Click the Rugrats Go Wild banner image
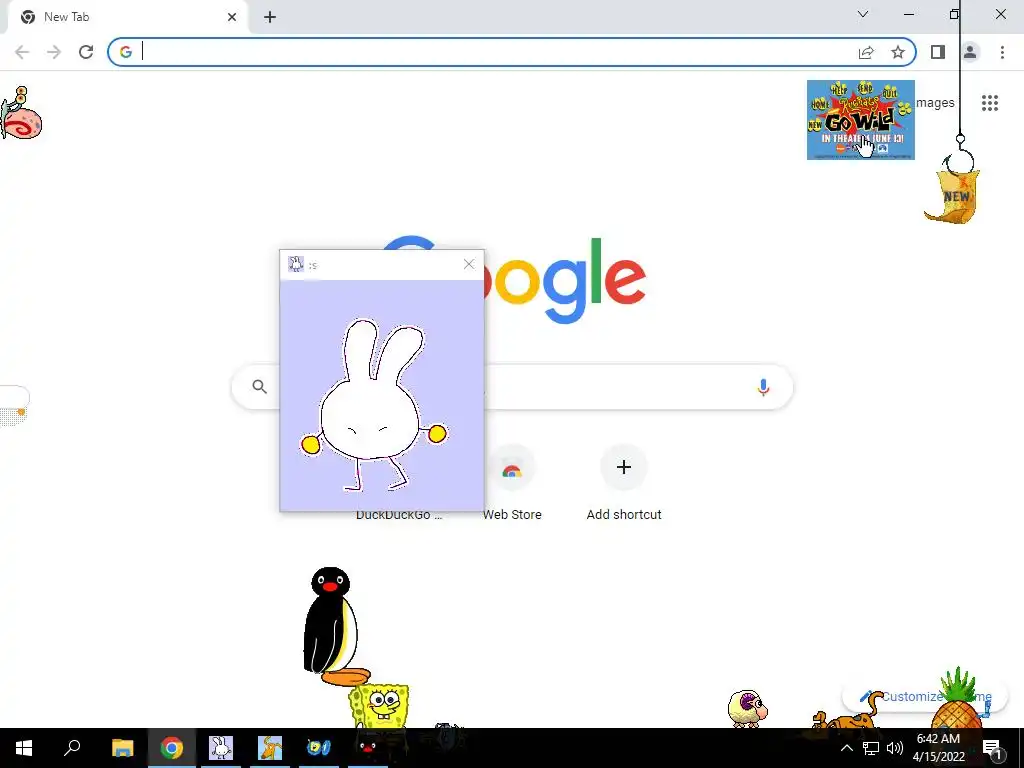This screenshot has height=768, width=1024. coord(860,120)
